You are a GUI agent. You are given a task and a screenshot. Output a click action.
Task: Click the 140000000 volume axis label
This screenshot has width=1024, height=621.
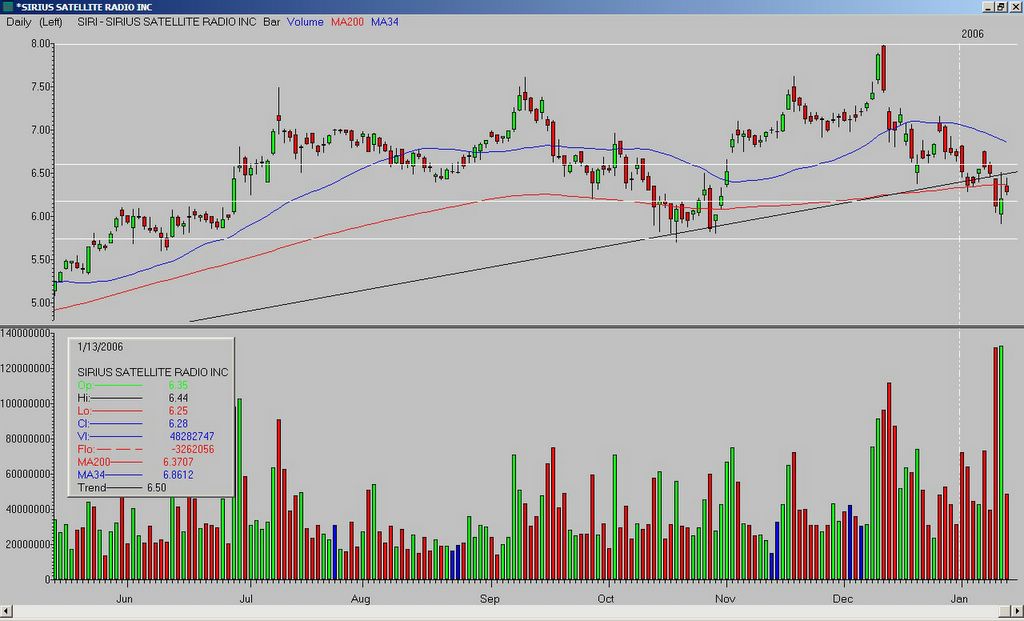coord(26,333)
